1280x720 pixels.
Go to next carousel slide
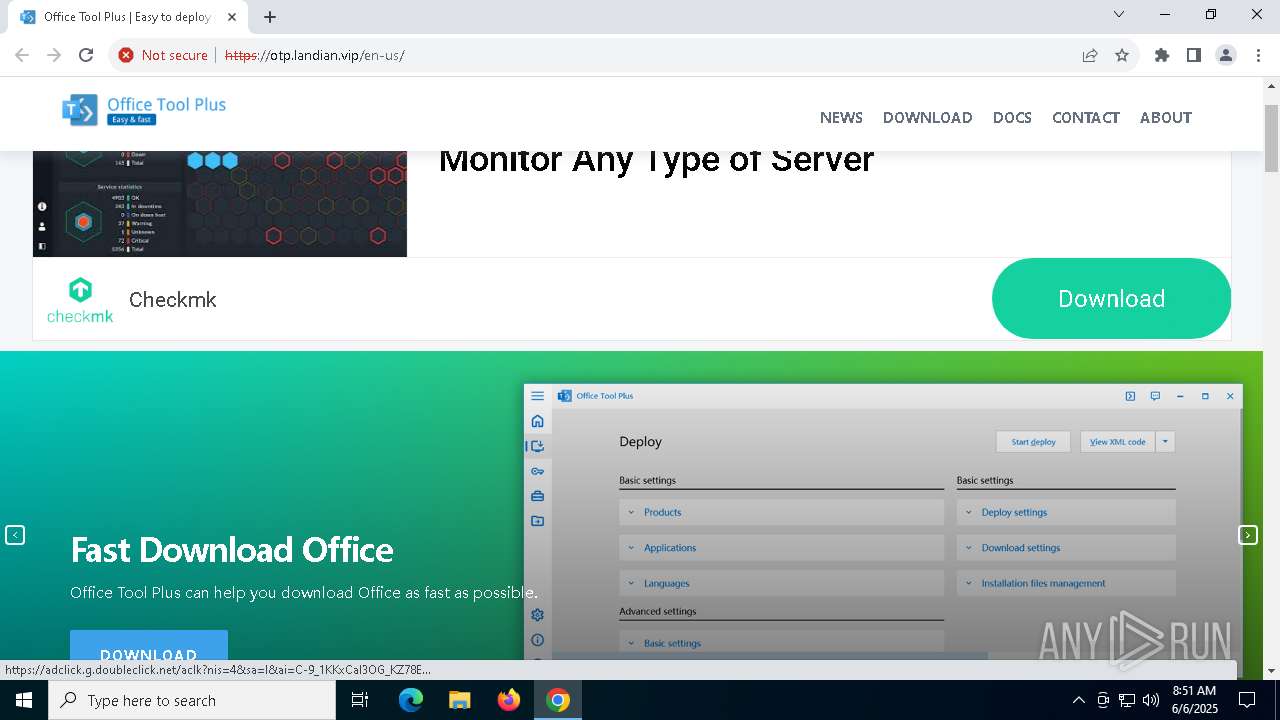coord(1248,535)
